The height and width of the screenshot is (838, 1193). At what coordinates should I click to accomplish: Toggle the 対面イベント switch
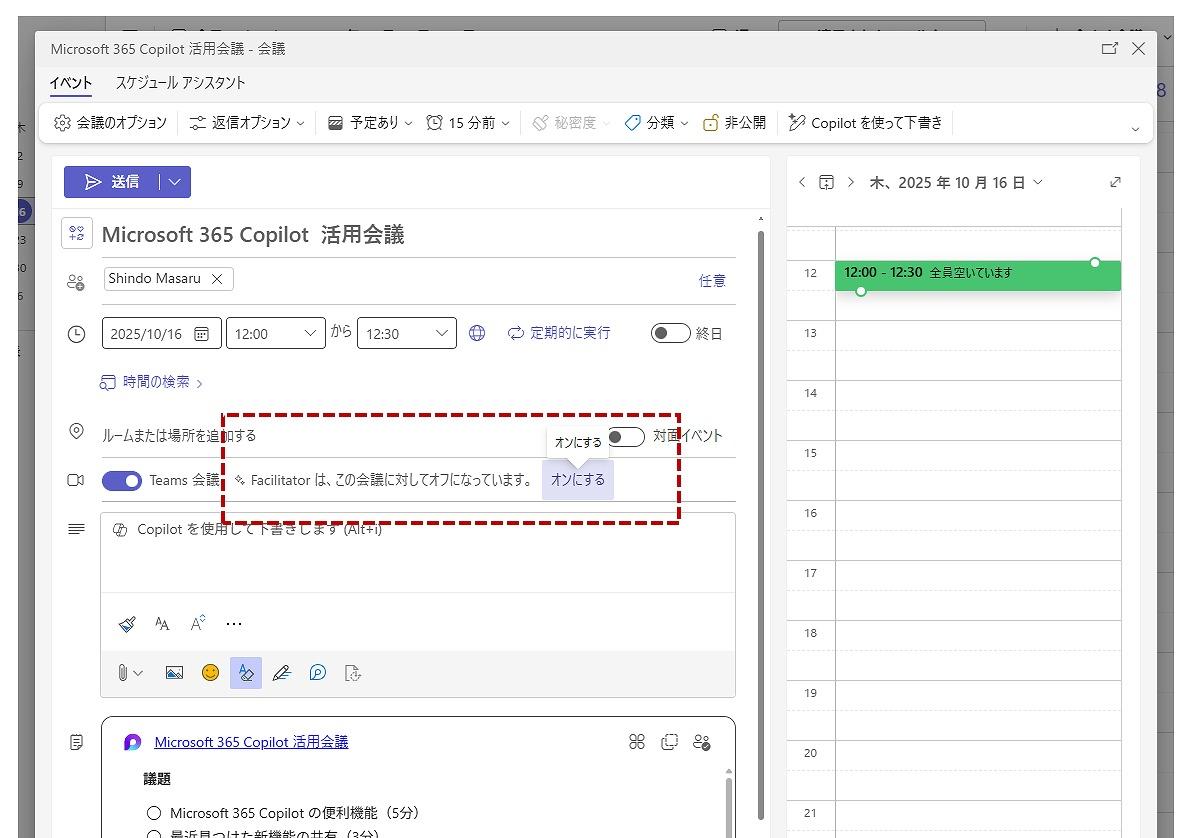click(627, 437)
